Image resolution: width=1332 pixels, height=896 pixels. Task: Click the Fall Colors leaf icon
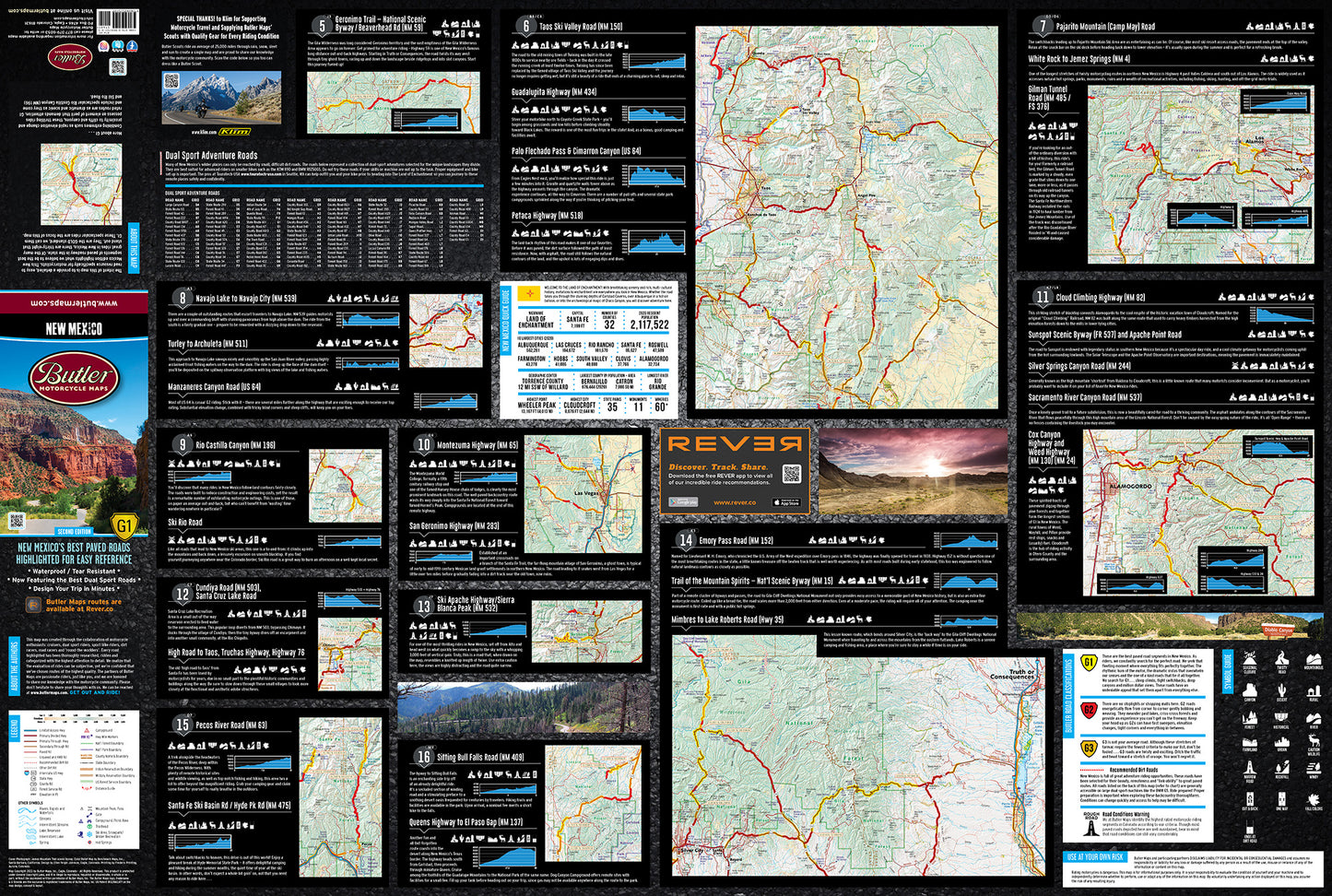point(1314,799)
